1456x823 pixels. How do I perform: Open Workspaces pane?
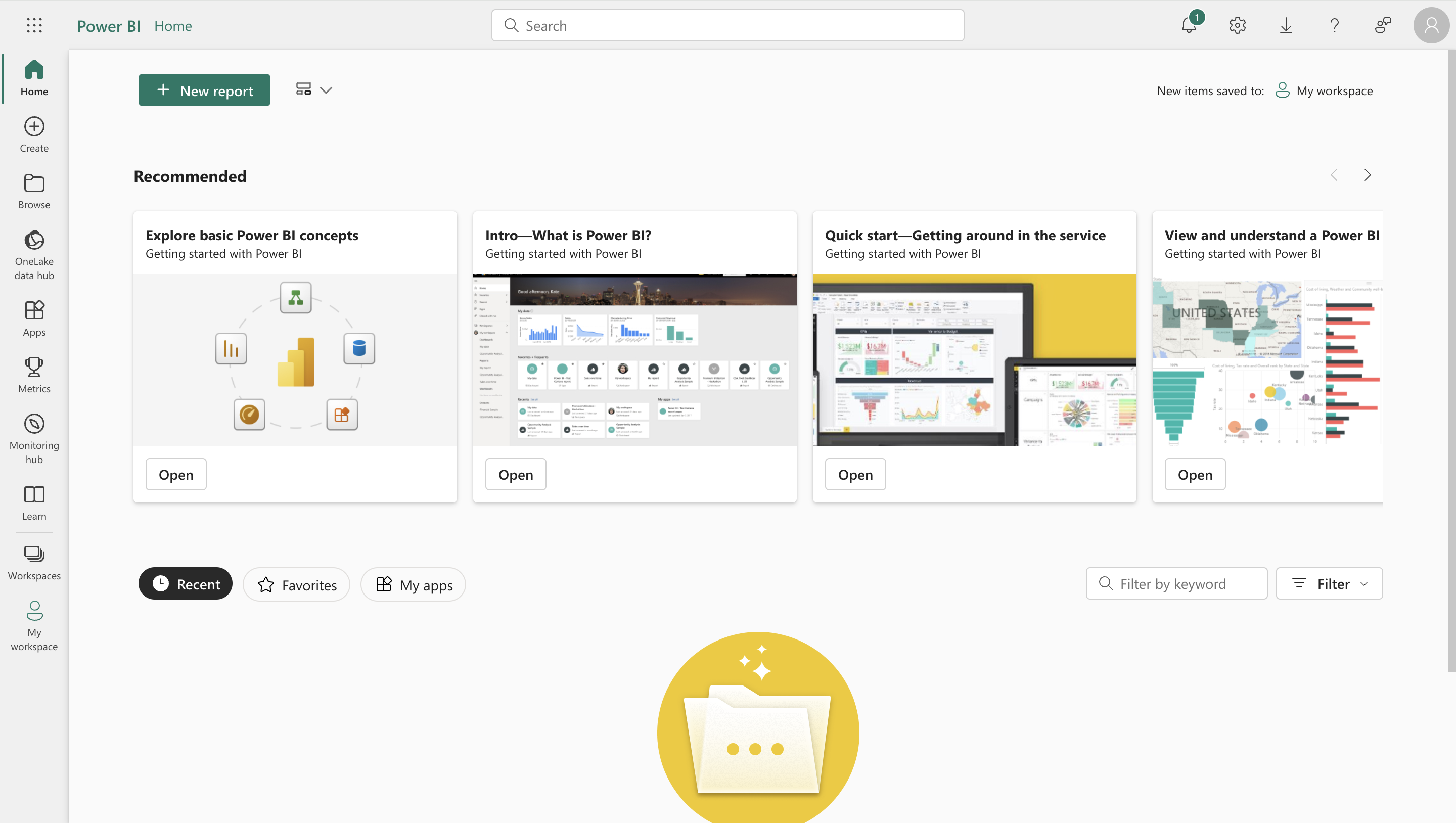click(34, 563)
